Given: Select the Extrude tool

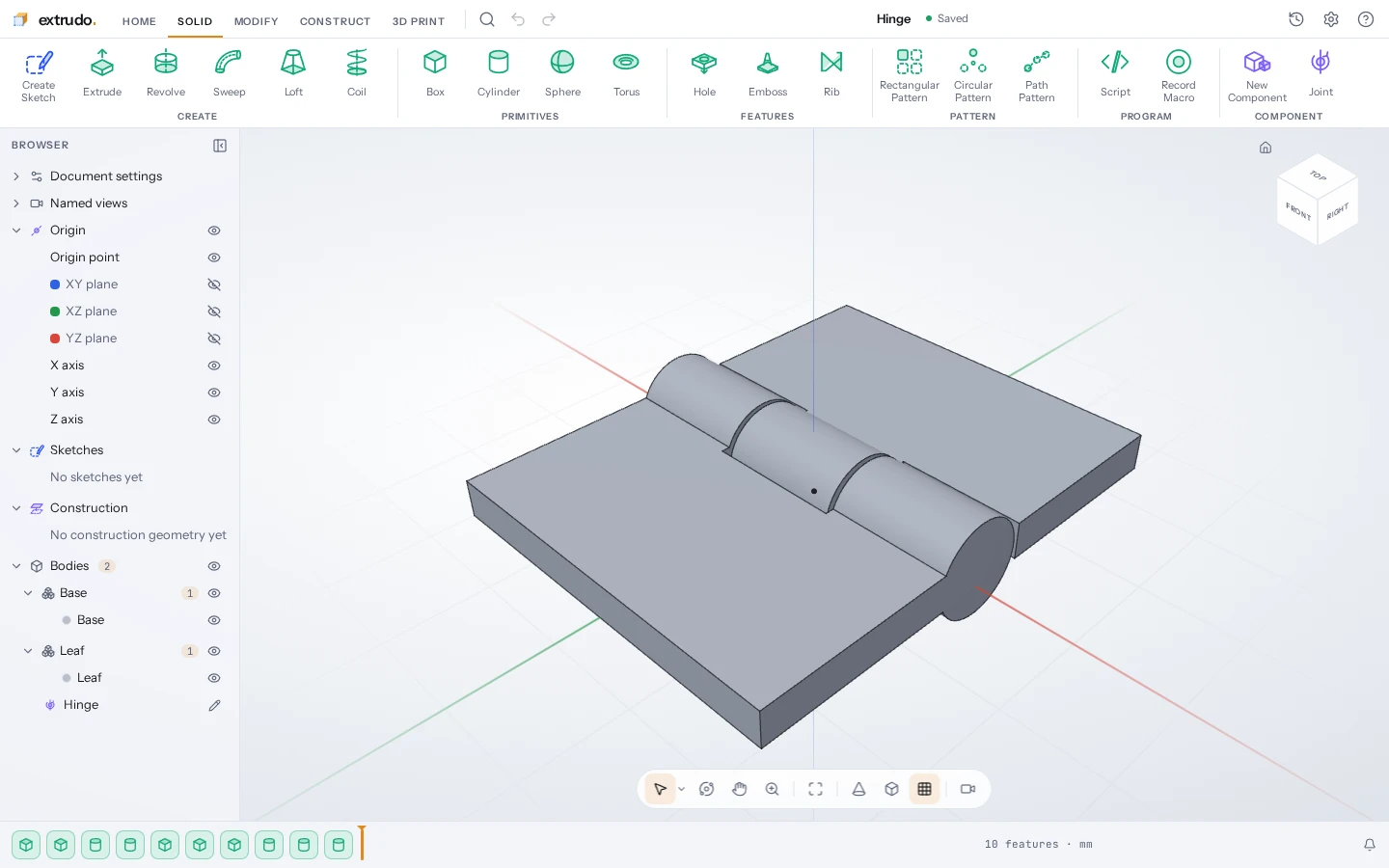Looking at the screenshot, I should pos(102,75).
